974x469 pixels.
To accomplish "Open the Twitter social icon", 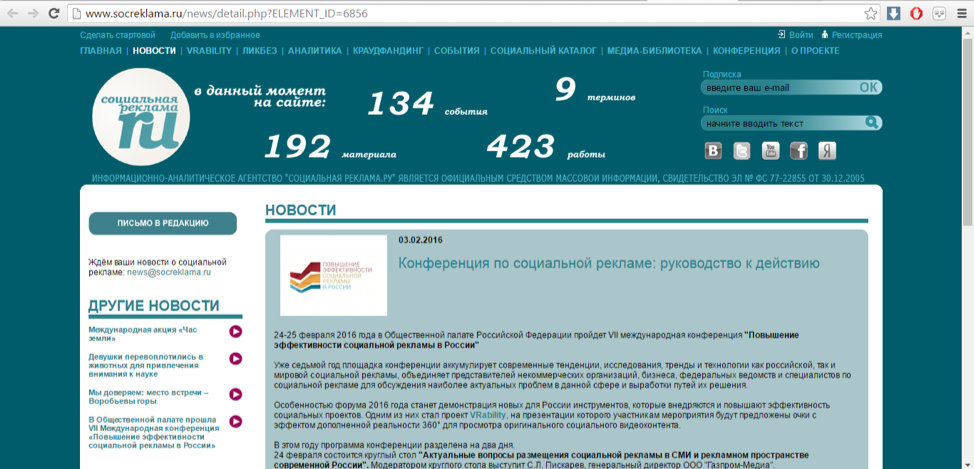I will click(x=742, y=151).
